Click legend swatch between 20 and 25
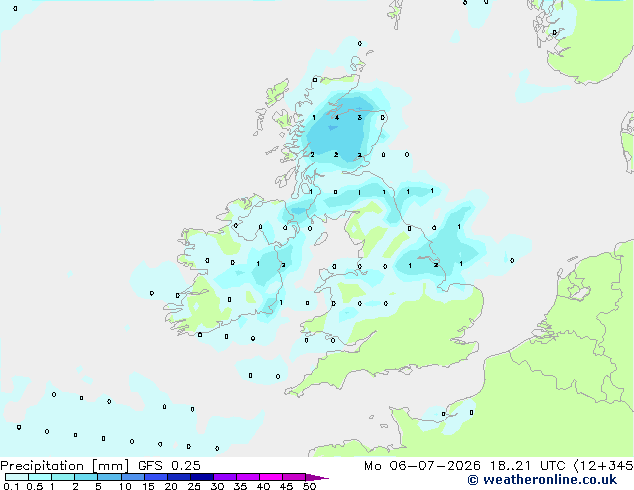The width and height of the screenshot is (634, 490). pos(179,477)
